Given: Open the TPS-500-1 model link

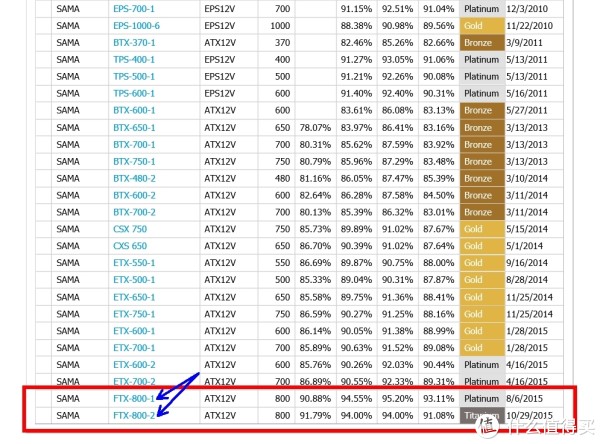Looking at the screenshot, I should (134, 77).
